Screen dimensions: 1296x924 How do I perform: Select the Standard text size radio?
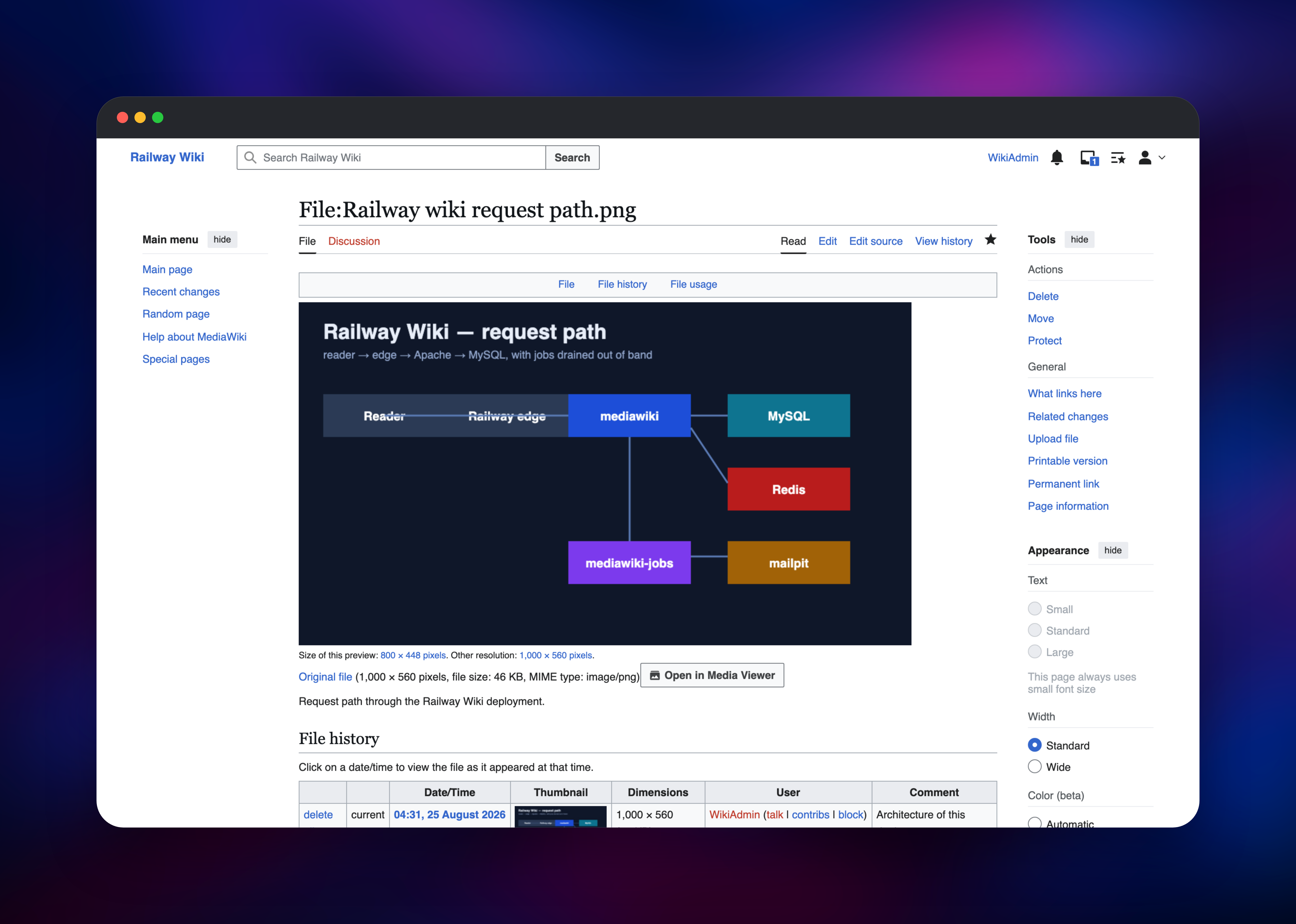click(x=1035, y=630)
